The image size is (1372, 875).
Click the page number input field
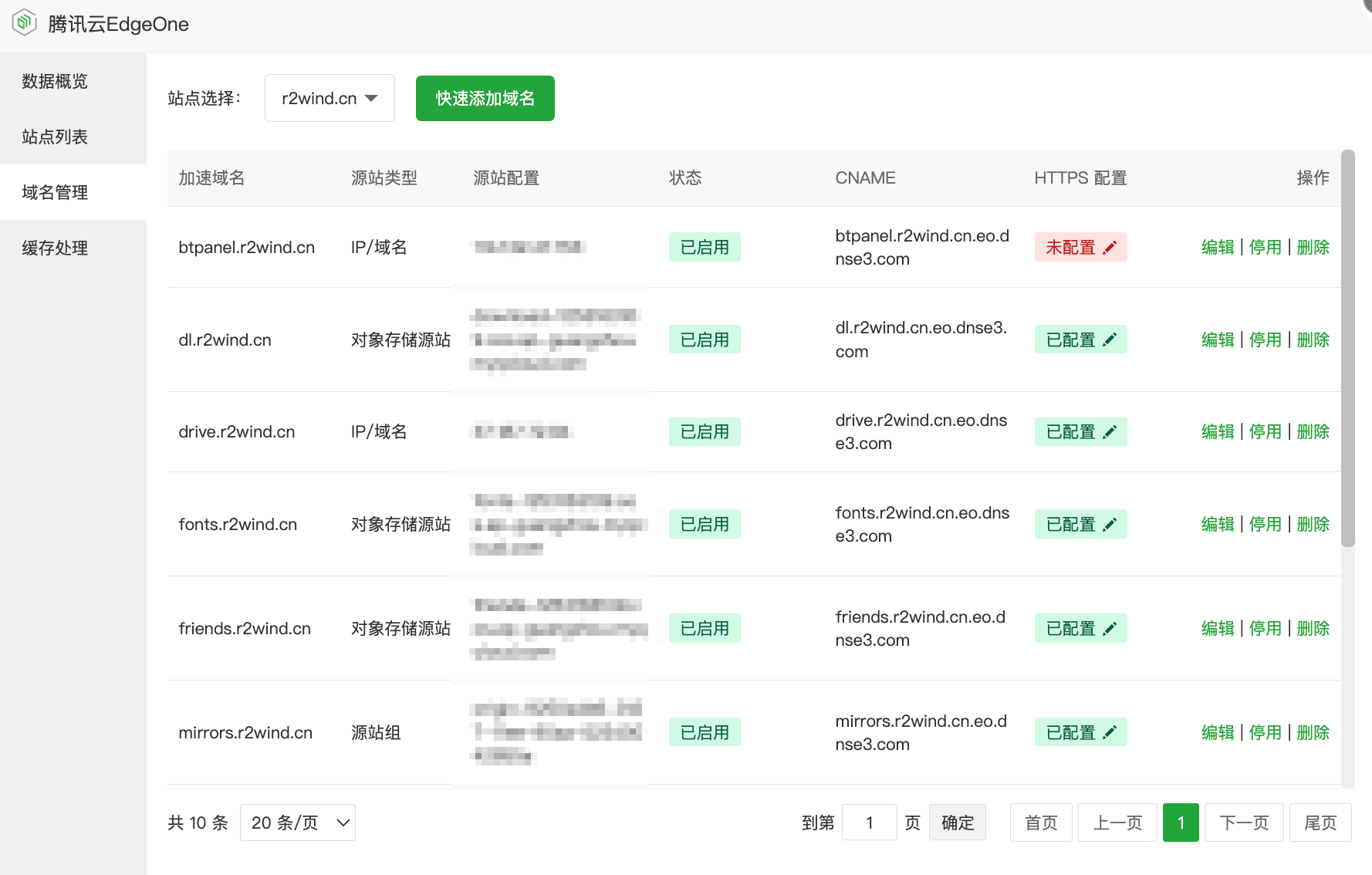click(870, 823)
